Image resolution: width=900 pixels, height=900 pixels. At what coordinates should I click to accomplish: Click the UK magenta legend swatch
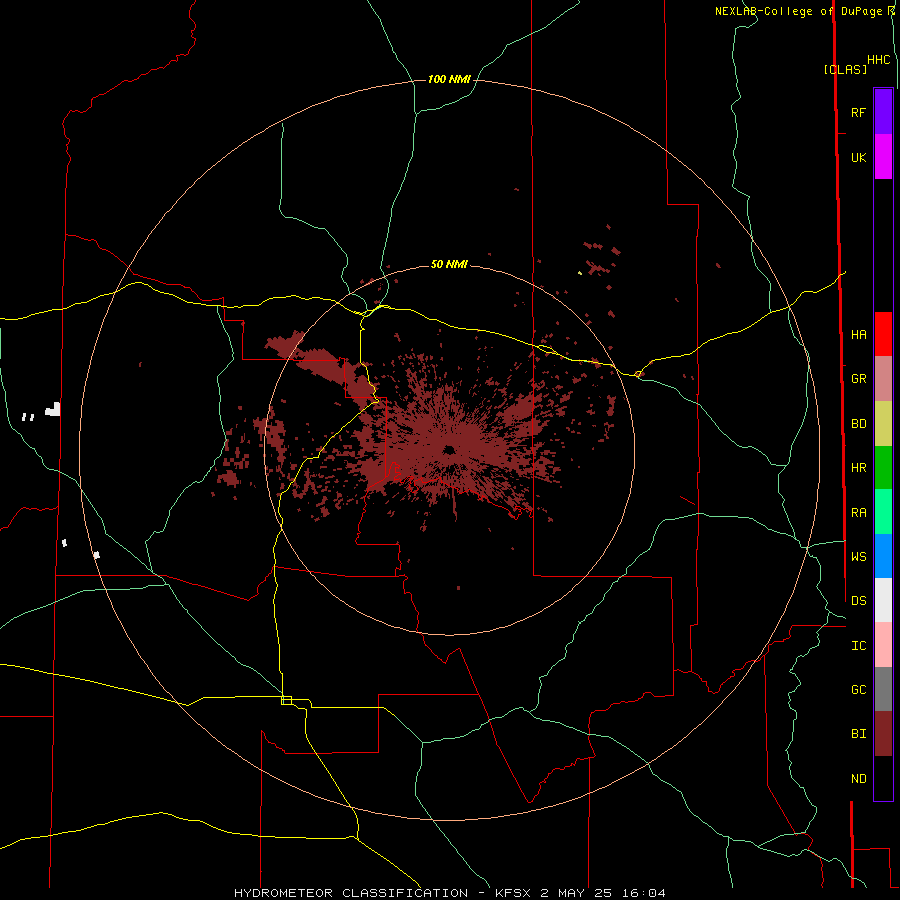coord(883,157)
